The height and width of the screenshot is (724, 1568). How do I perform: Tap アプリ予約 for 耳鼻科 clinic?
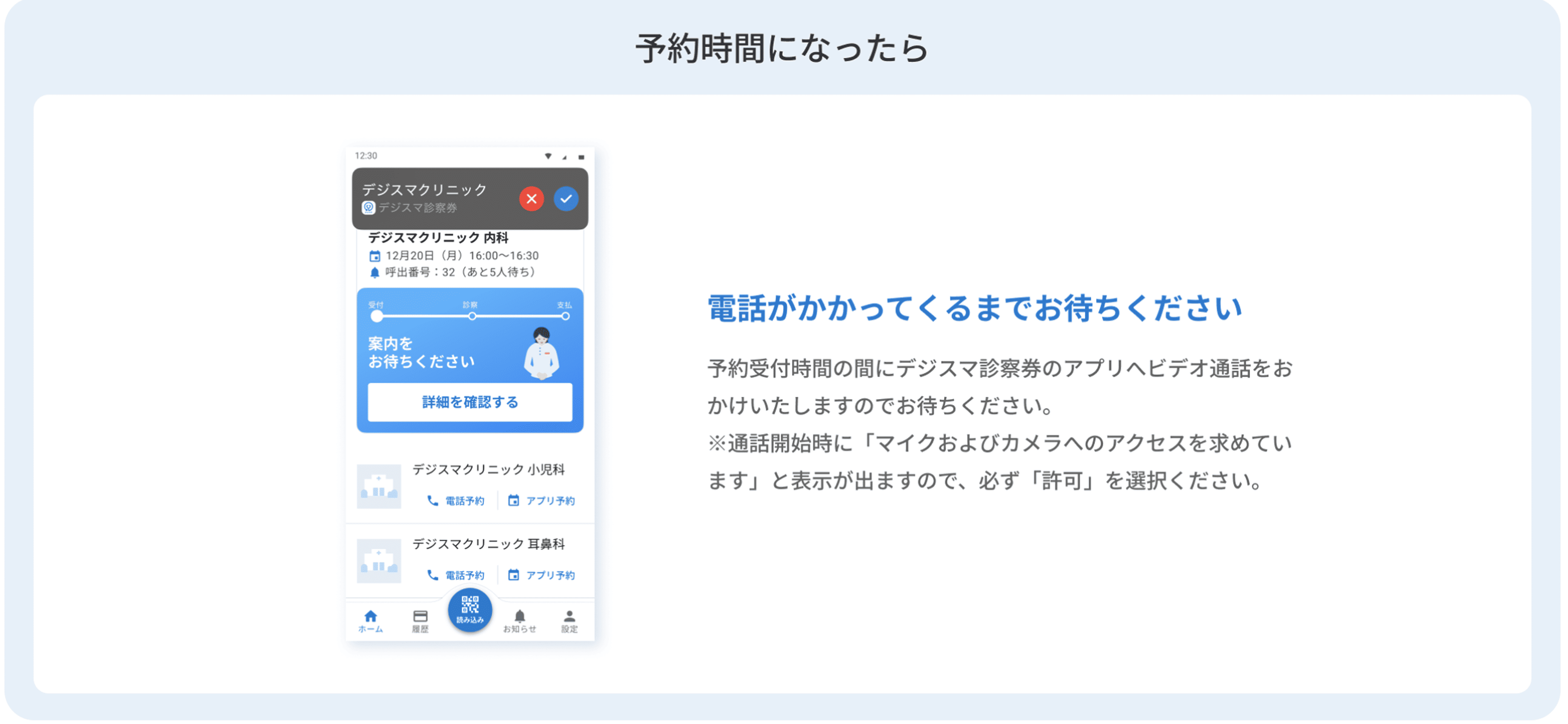click(x=541, y=575)
